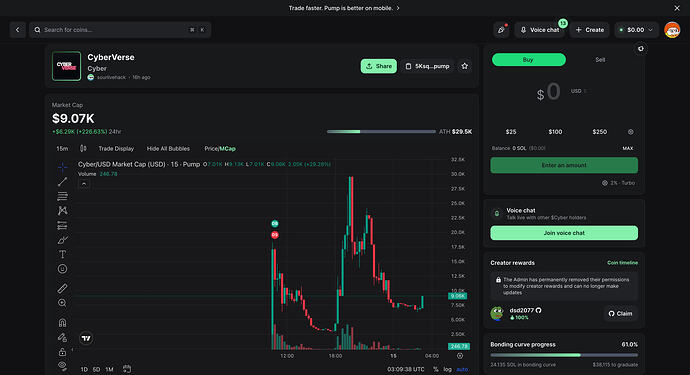Open the candlestick chart type selector
The width and height of the screenshot is (690, 375).
(83, 149)
